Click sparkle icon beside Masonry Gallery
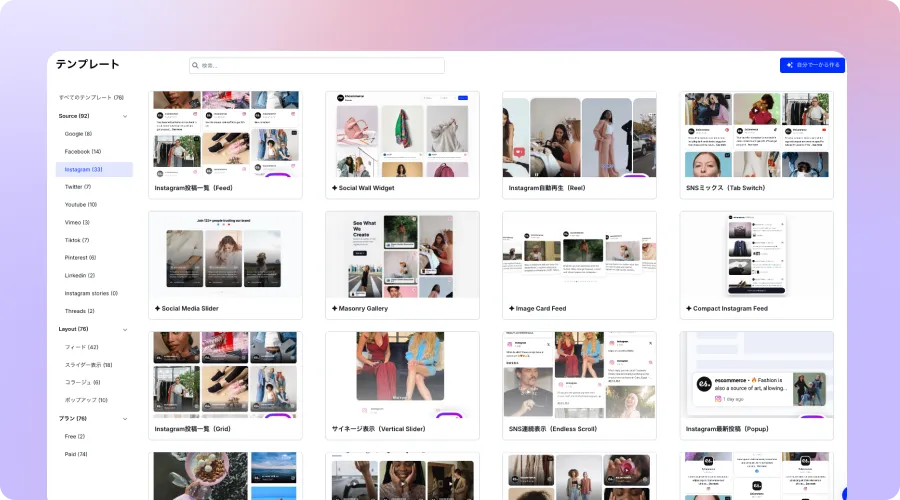The width and height of the screenshot is (900, 500). tap(335, 308)
